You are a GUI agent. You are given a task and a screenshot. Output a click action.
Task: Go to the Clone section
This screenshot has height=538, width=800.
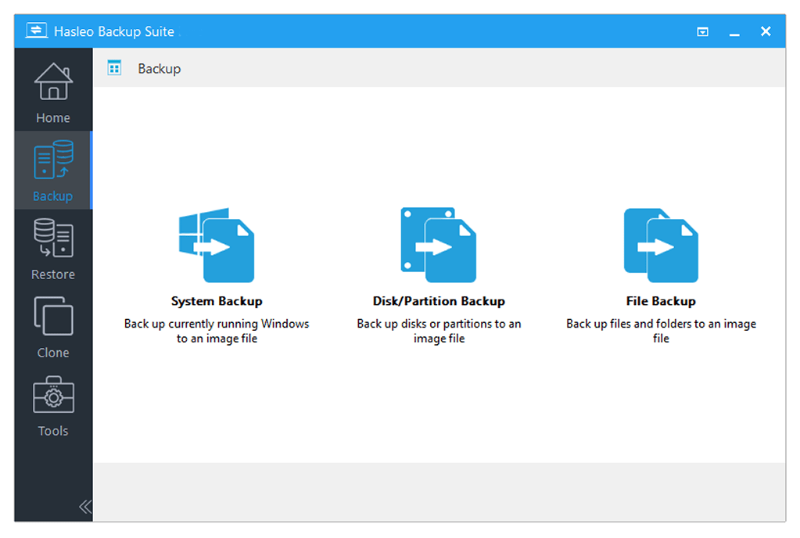click(53, 327)
